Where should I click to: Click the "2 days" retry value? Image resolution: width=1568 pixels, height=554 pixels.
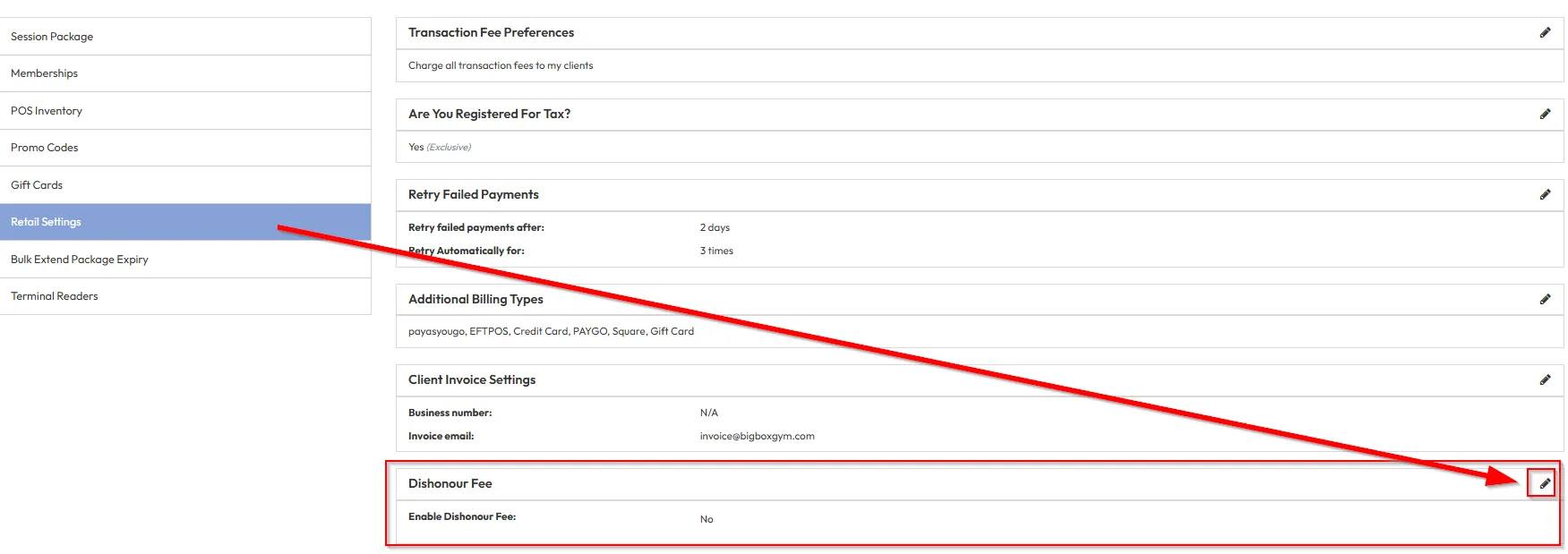(715, 228)
